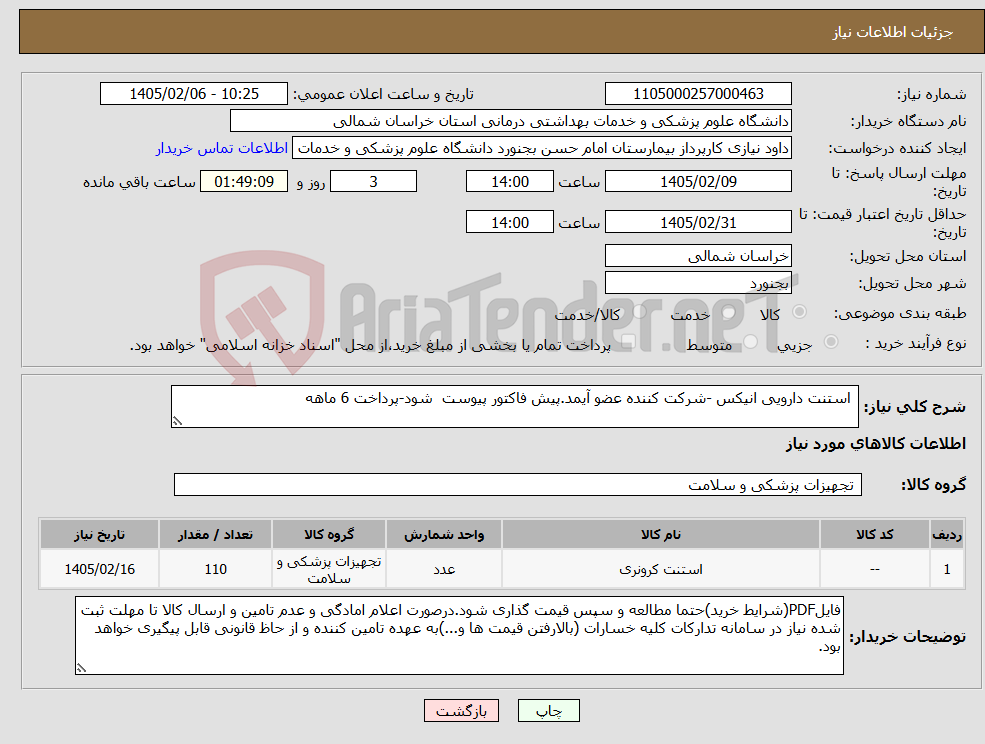This screenshot has width=985, height=744.
Task: Click the تعداد / مقدار column header
Action: [x=215, y=534]
